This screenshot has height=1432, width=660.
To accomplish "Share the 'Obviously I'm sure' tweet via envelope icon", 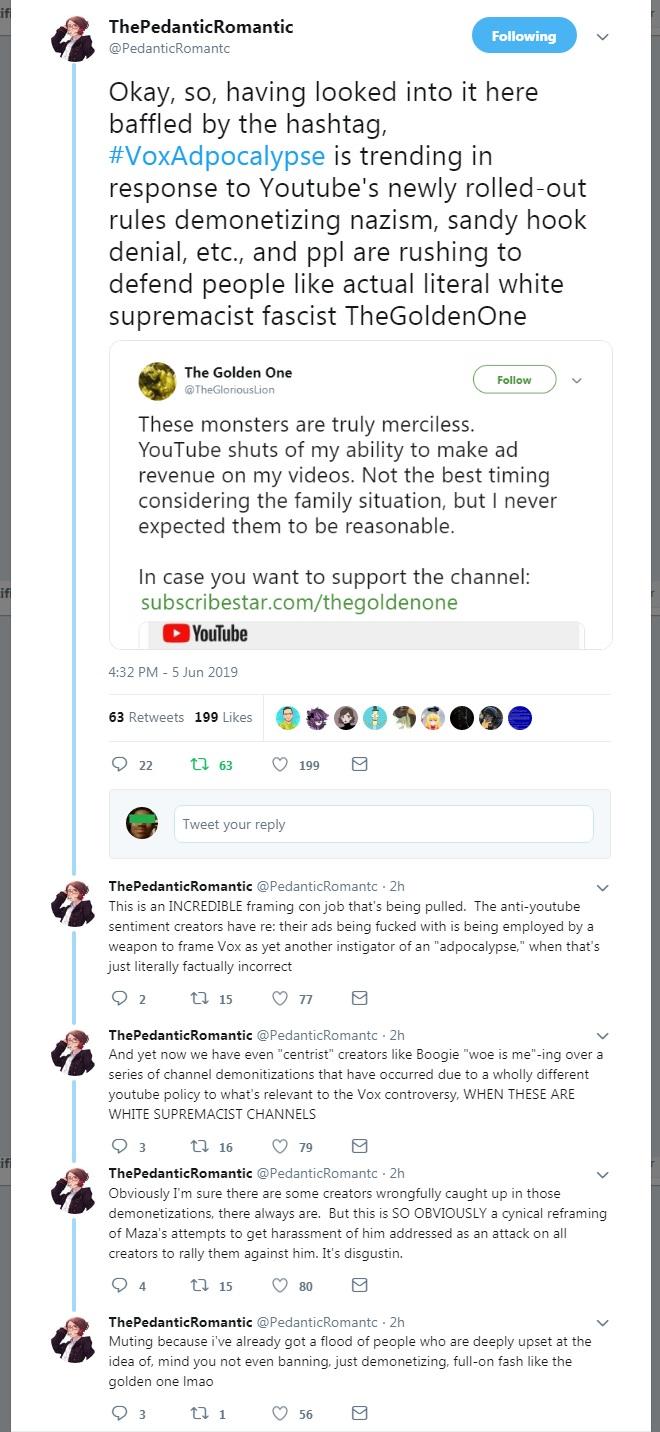I will (x=359, y=1285).
